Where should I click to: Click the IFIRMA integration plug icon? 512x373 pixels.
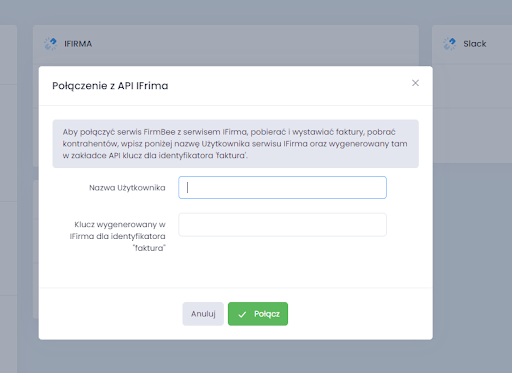tap(51, 44)
